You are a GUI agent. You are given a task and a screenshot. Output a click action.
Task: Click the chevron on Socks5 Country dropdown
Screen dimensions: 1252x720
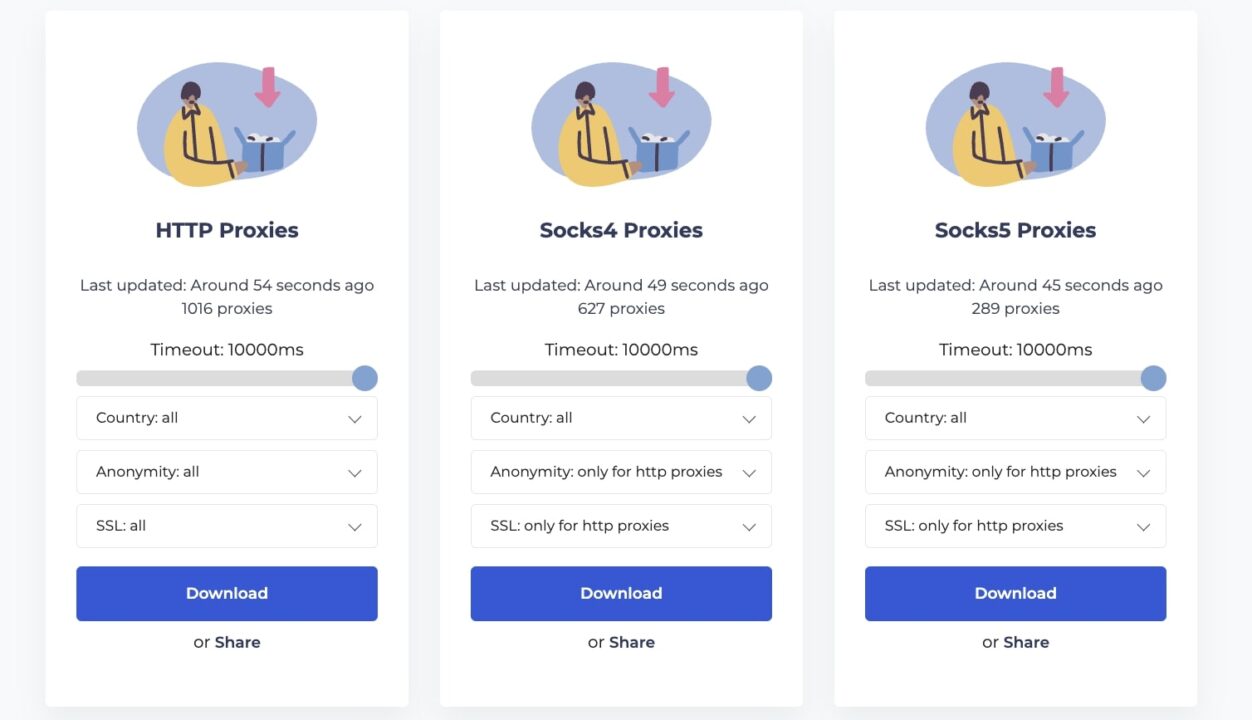tap(1143, 418)
